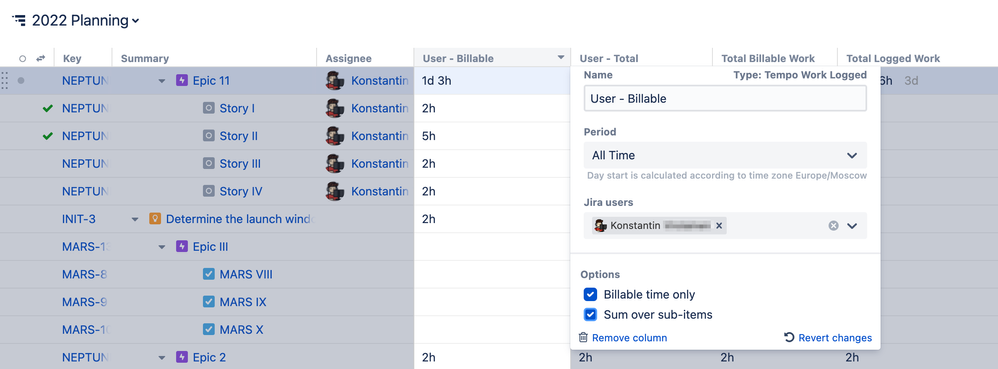Edit the column Name field User - Billable
This screenshot has width=998, height=369.
point(725,99)
